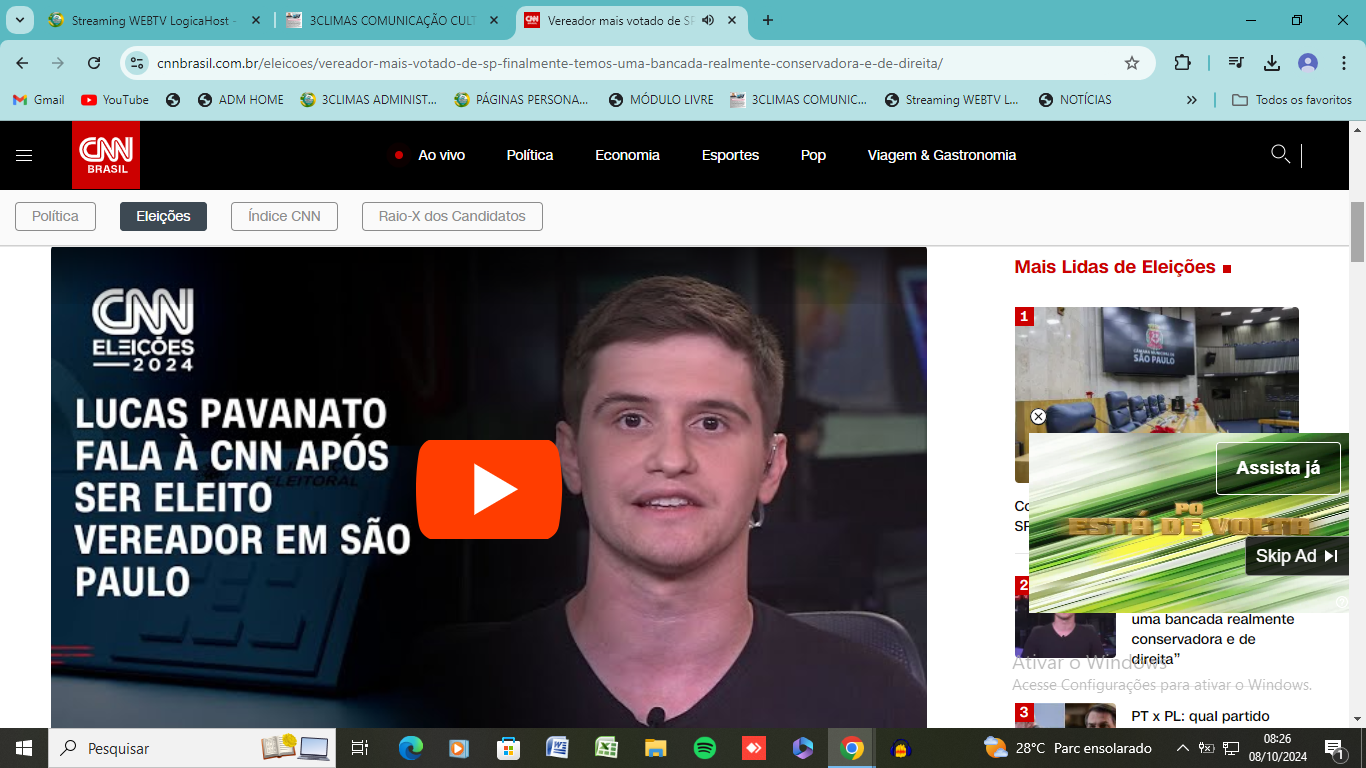Open the YouTube bookmark
This screenshot has height=768, width=1366.
point(115,100)
